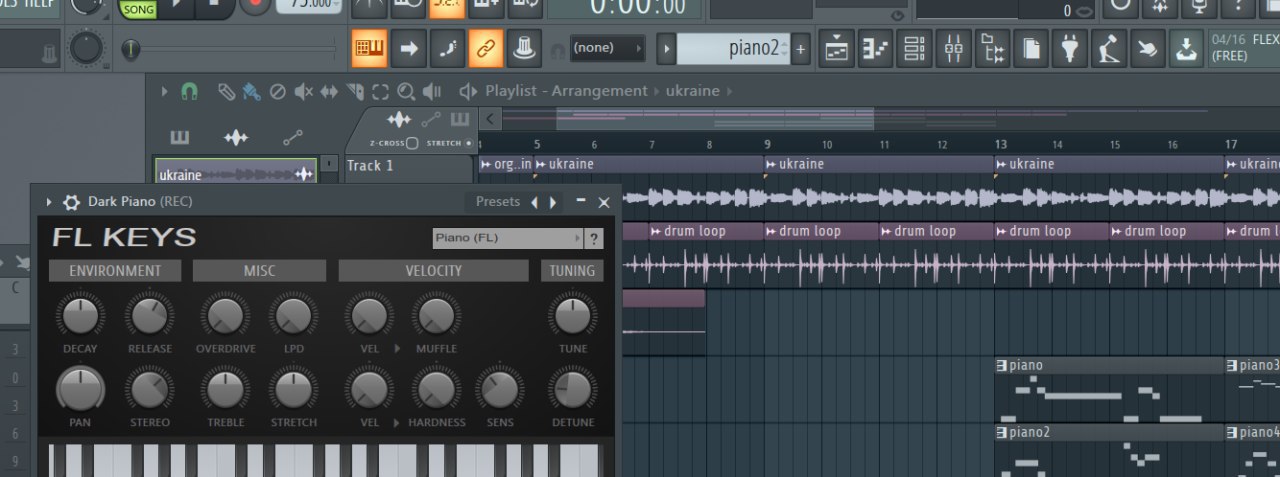Toggle link multilink to controllers chain icon
Screen dimensions: 1280x477
pyautogui.click(x=486, y=48)
